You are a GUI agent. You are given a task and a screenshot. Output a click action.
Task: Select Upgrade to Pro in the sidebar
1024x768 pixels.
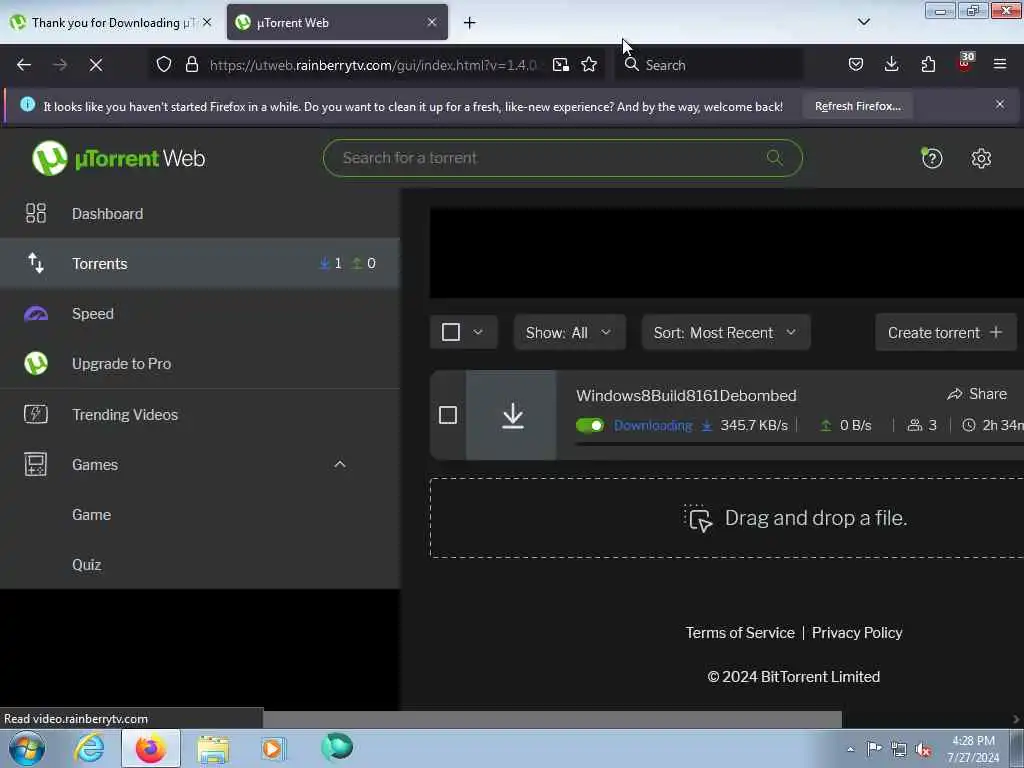200,363
